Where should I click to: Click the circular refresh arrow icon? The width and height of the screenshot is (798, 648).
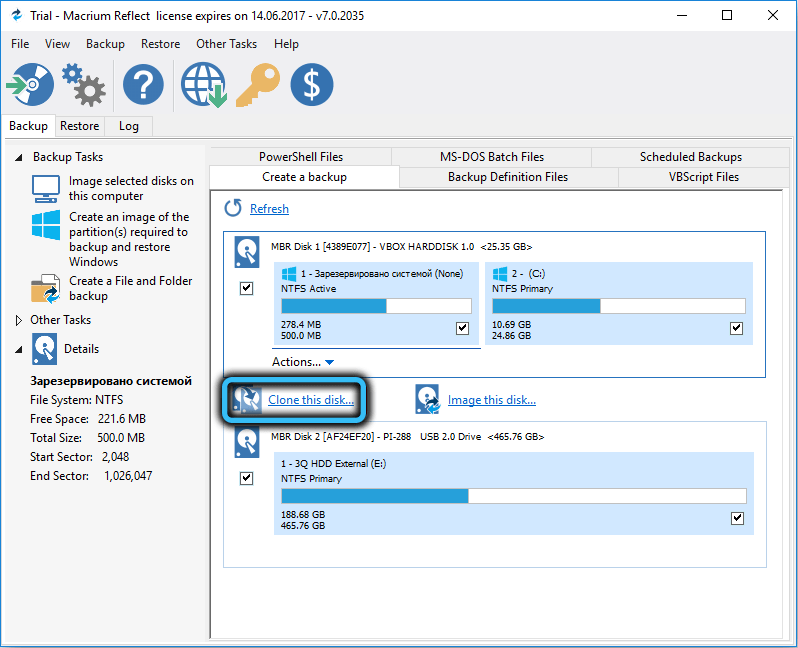click(233, 208)
